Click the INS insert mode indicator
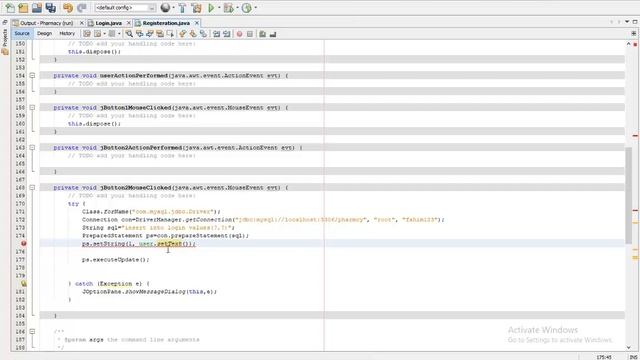 (x=633, y=357)
